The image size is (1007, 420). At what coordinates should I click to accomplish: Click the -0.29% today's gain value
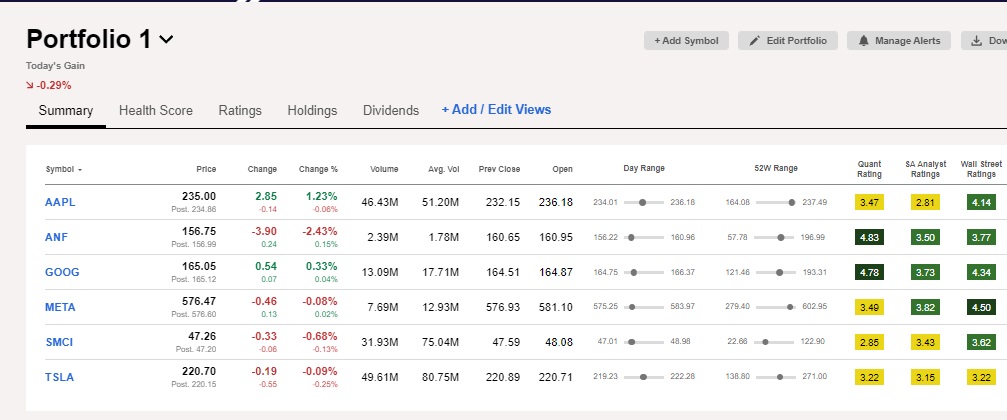pyautogui.click(x=54, y=85)
